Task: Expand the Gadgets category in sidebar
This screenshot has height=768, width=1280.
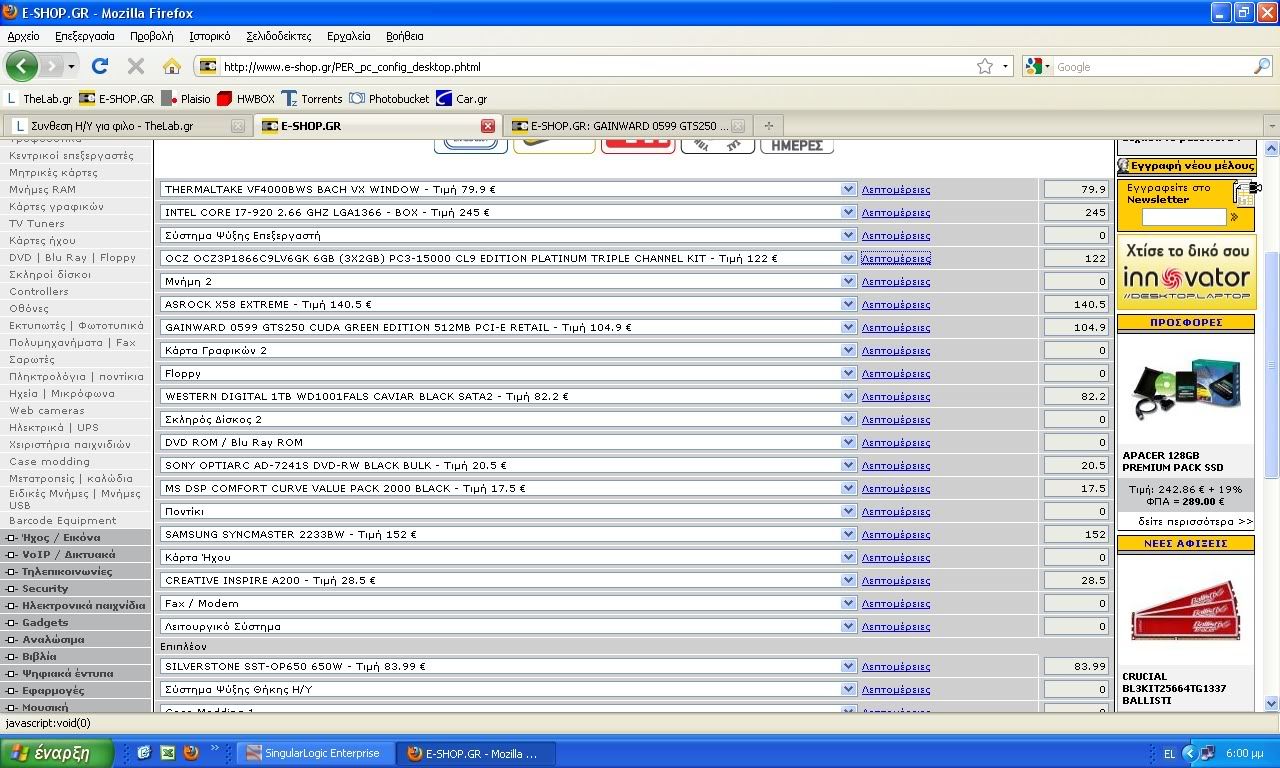Action: coord(45,623)
